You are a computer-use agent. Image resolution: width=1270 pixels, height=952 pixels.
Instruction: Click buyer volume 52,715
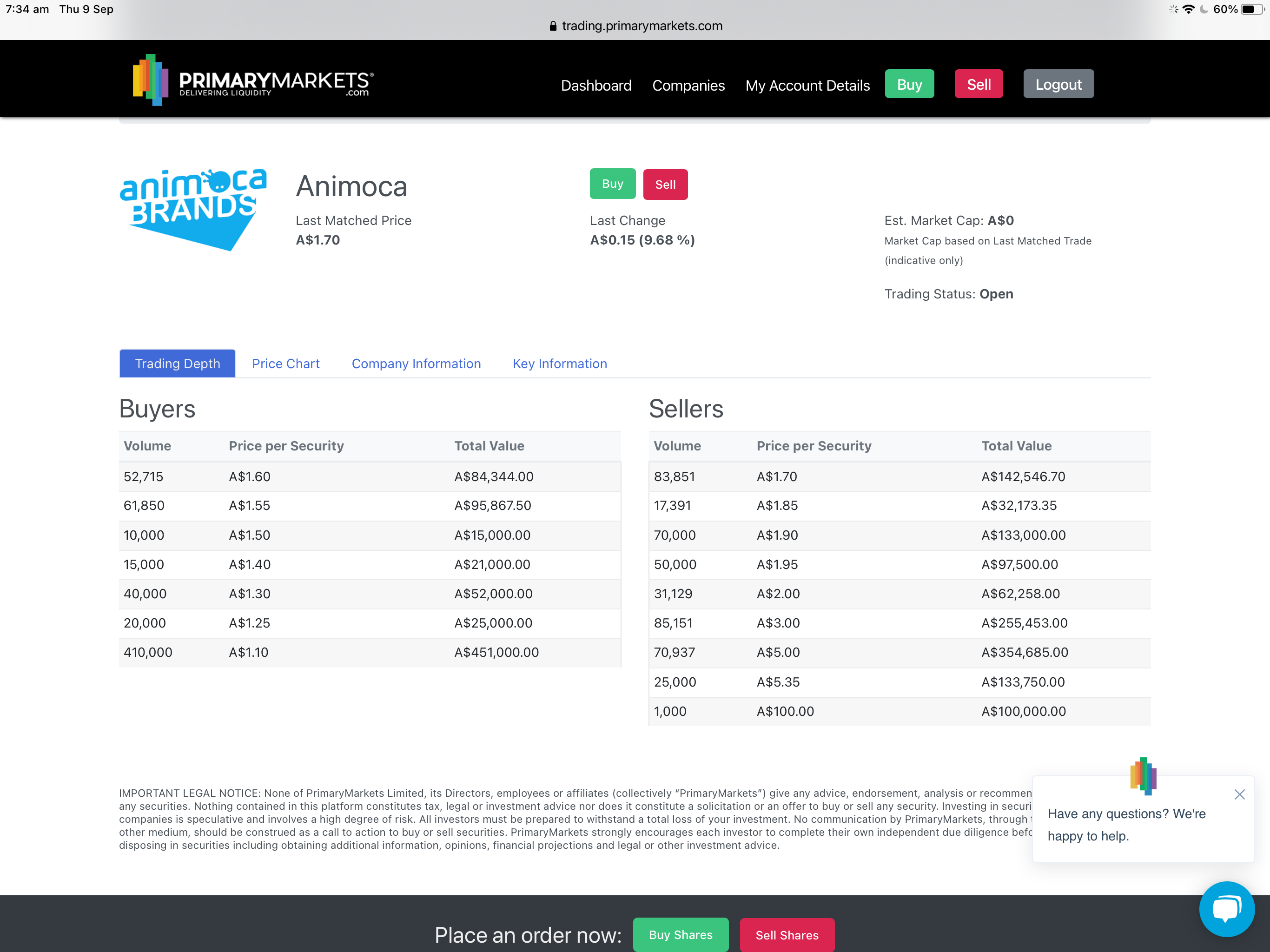coord(143,476)
